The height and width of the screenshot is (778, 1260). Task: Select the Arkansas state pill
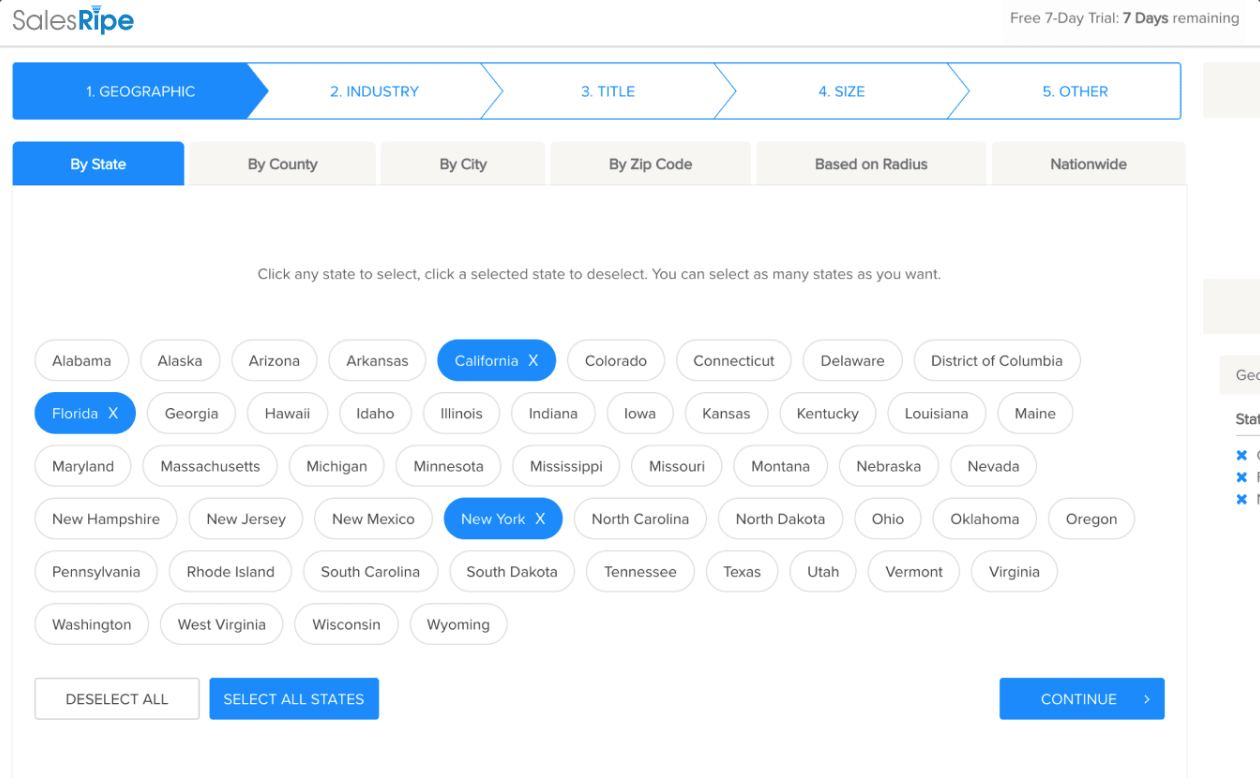377,361
